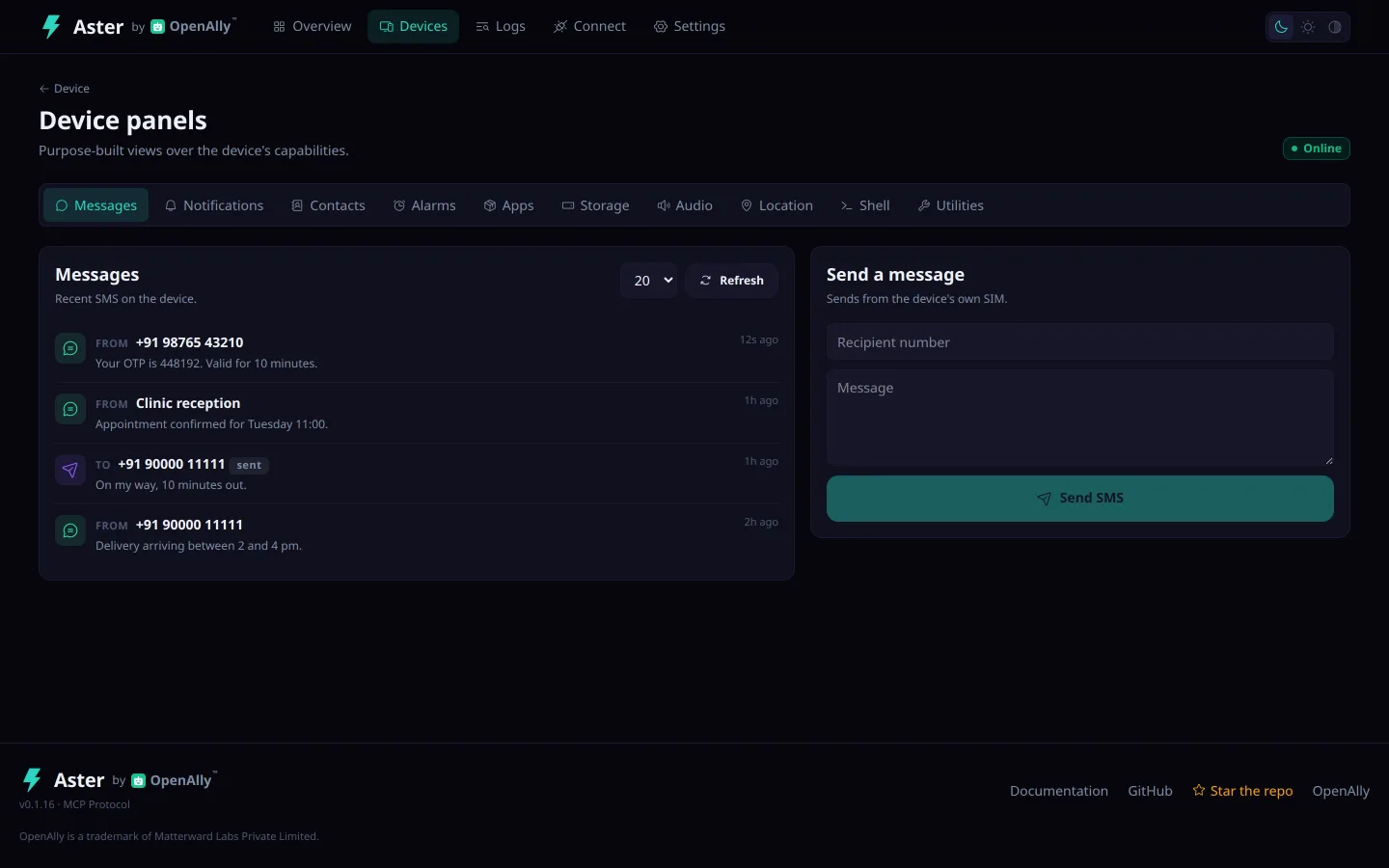Screen dimensions: 1389x868
Task: Open the Connect page
Action: tap(589, 26)
